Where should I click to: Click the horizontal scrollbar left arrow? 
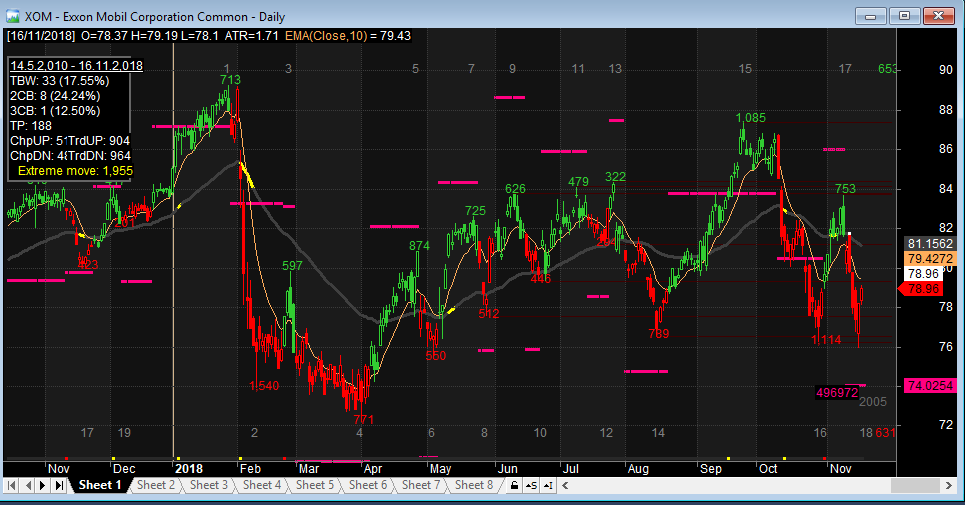[x=565, y=485]
